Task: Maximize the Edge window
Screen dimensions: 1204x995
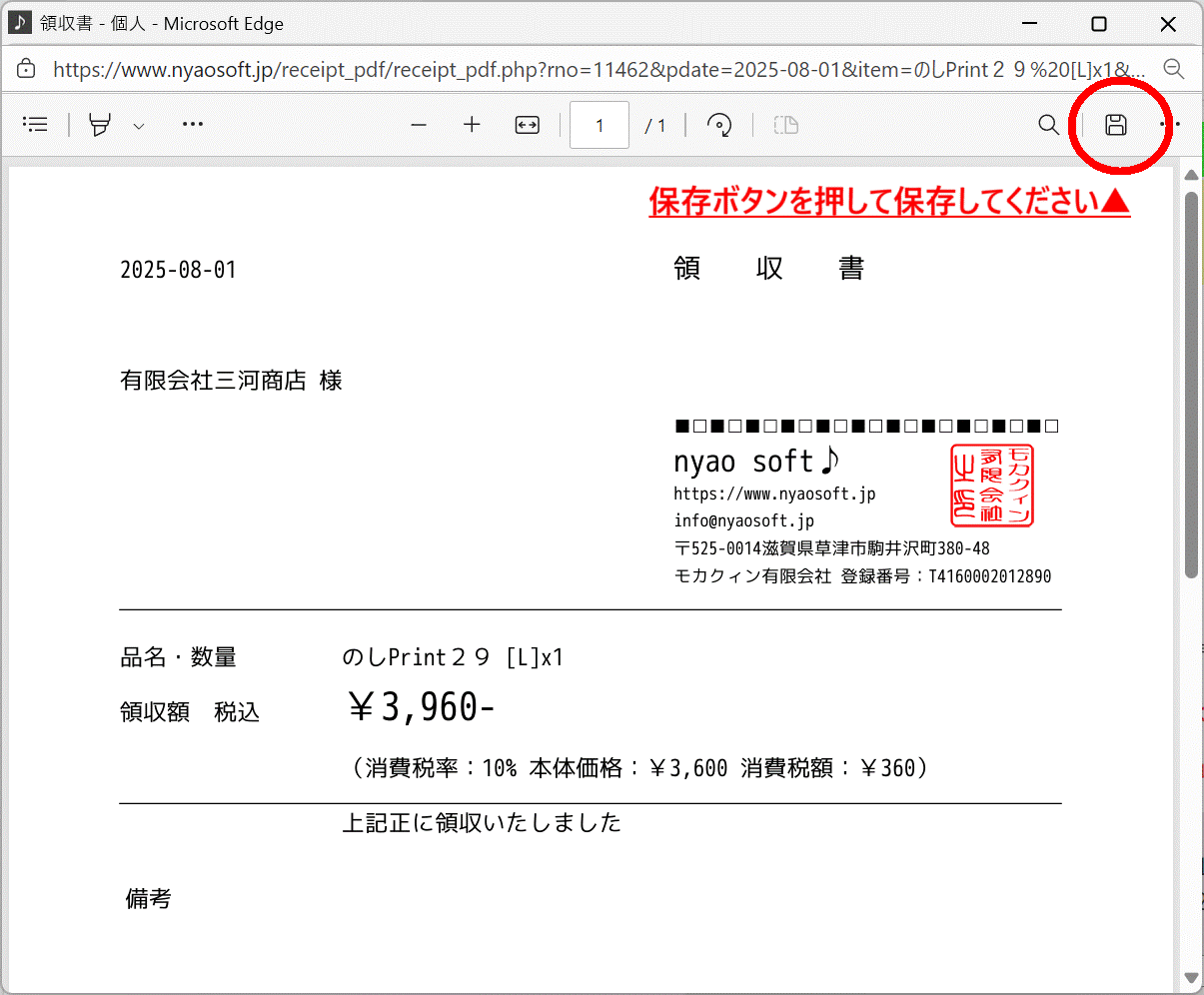Action: [x=1099, y=24]
